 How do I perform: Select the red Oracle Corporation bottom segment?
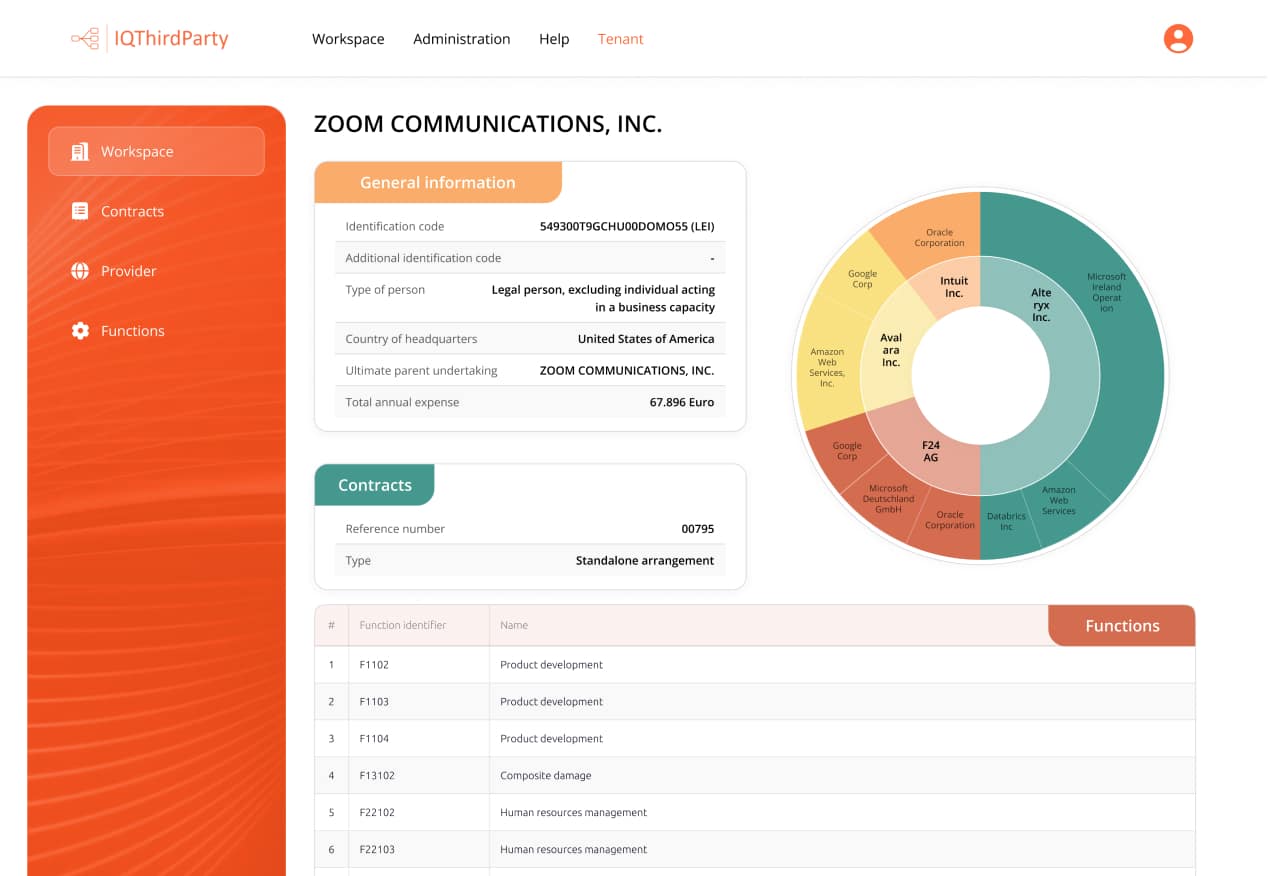pos(949,520)
